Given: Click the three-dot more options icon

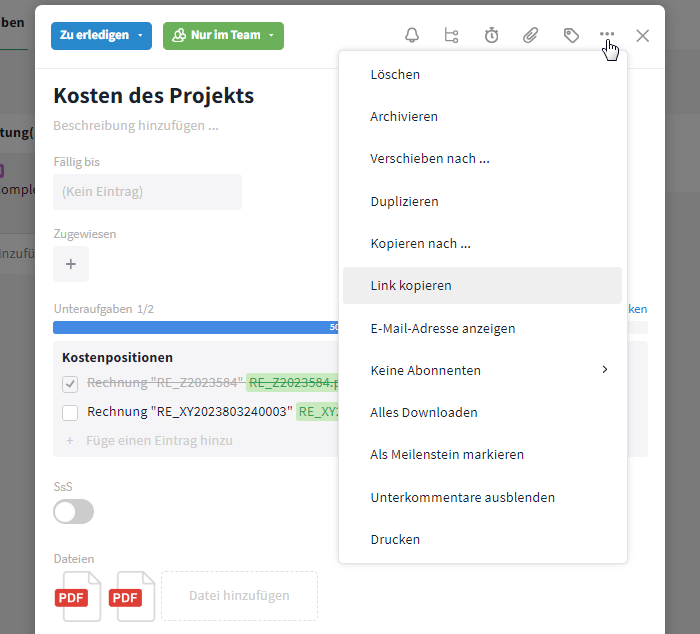Looking at the screenshot, I should coord(607,34).
